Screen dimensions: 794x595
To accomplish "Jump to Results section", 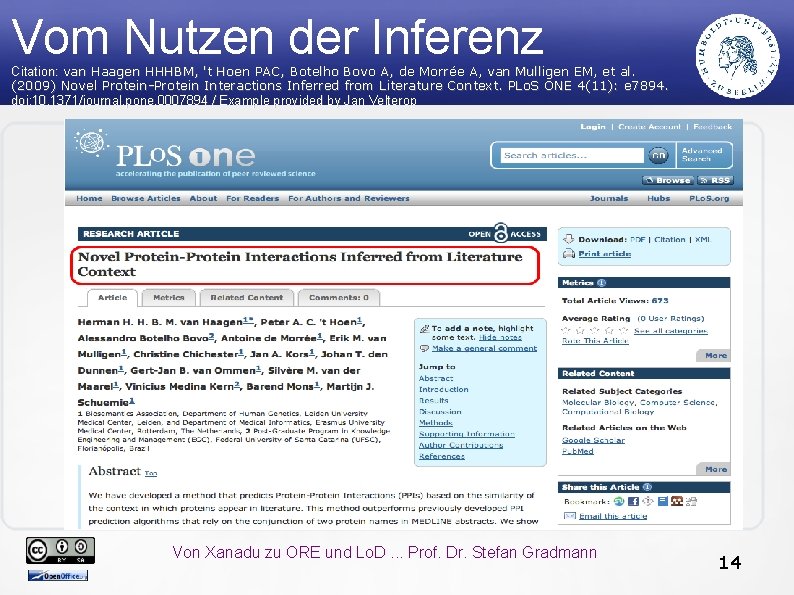I will pyautogui.click(x=433, y=401).
